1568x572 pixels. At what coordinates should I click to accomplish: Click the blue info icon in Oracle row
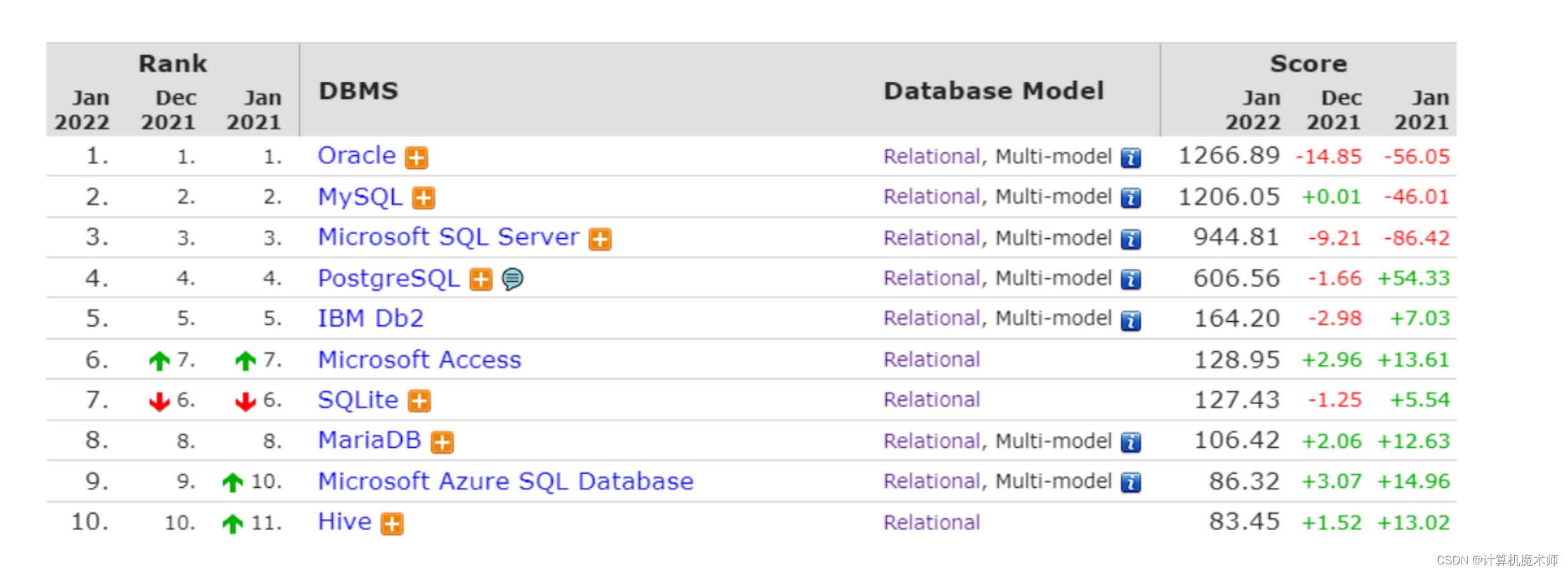point(1130,157)
